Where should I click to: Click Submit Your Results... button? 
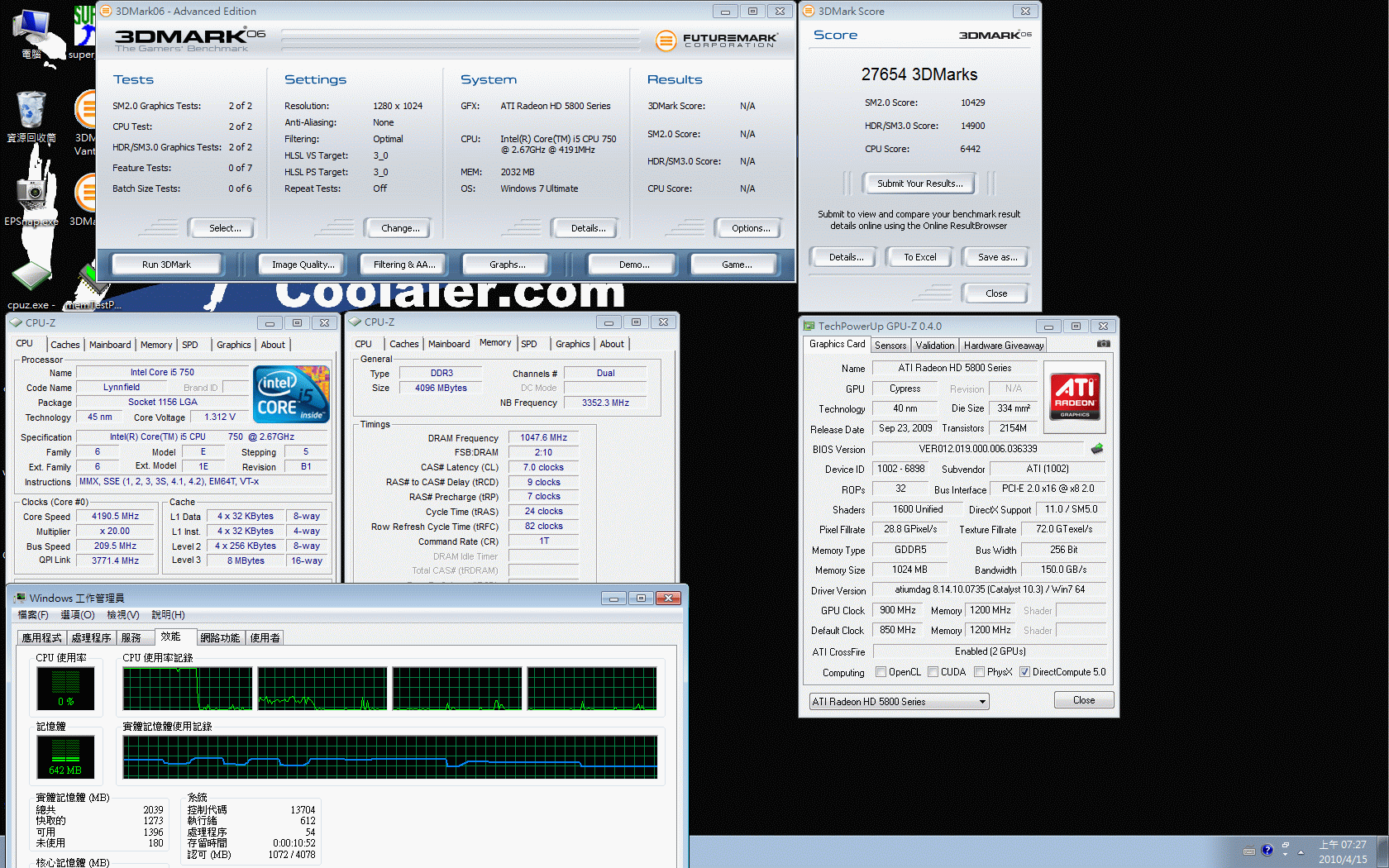click(919, 184)
